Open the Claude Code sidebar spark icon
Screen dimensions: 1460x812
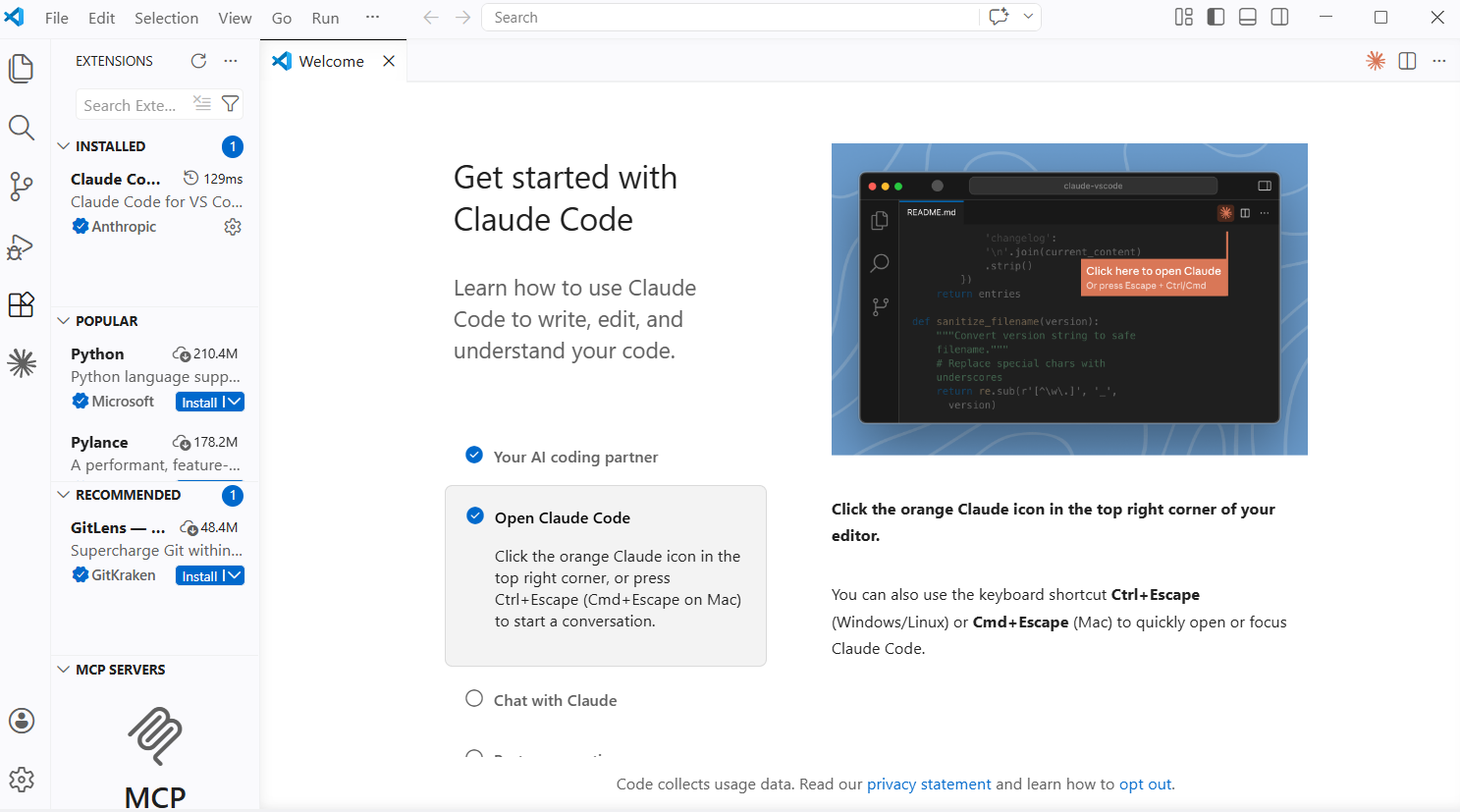click(22, 363)
